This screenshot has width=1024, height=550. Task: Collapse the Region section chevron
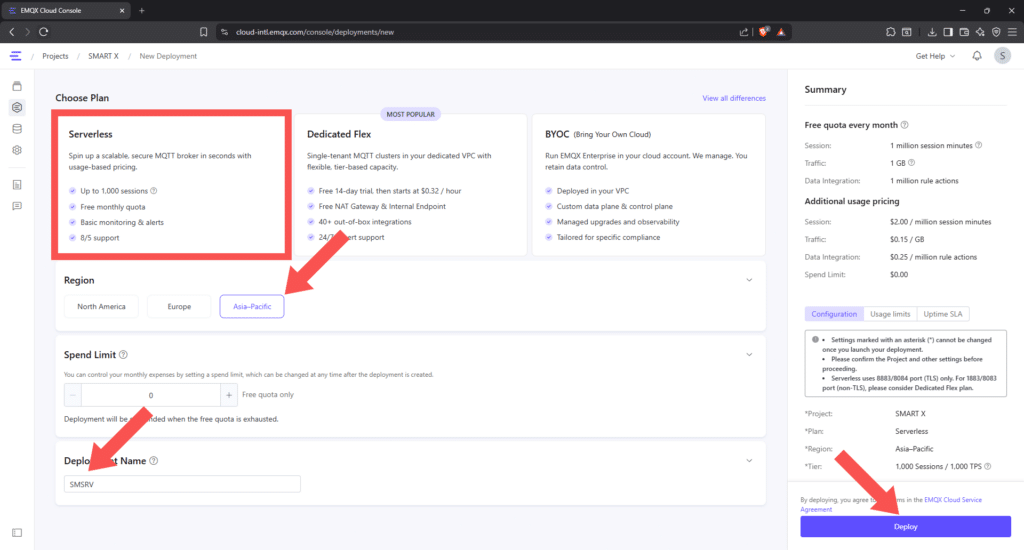pos(749,280)
